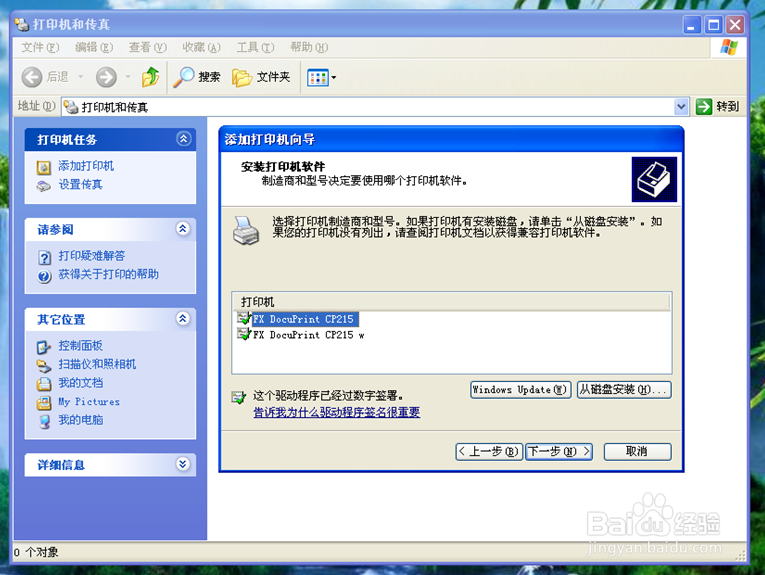
Task: Click the My Documents (我的文档) icon
Action: [x=44, y=384]
